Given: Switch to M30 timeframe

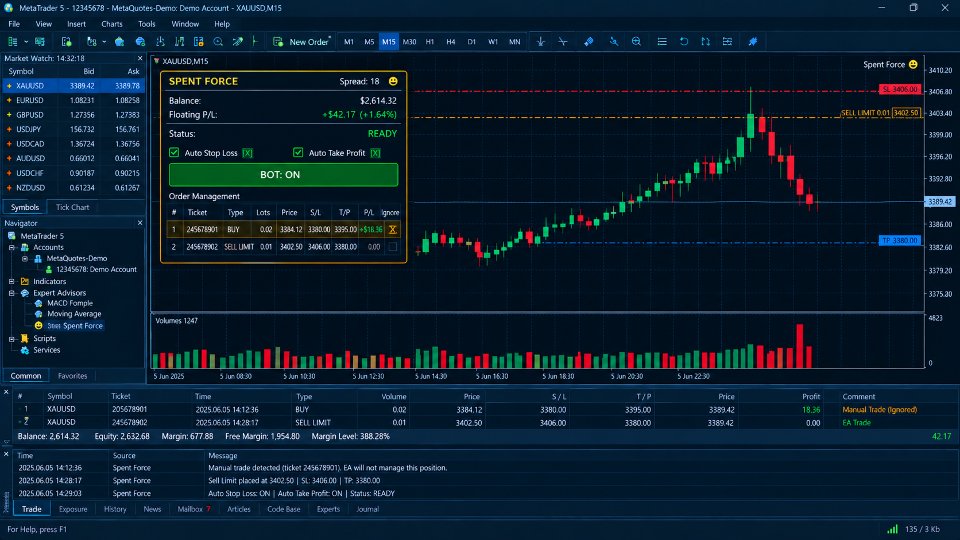Looking at the screenshot, I should 409,42.
